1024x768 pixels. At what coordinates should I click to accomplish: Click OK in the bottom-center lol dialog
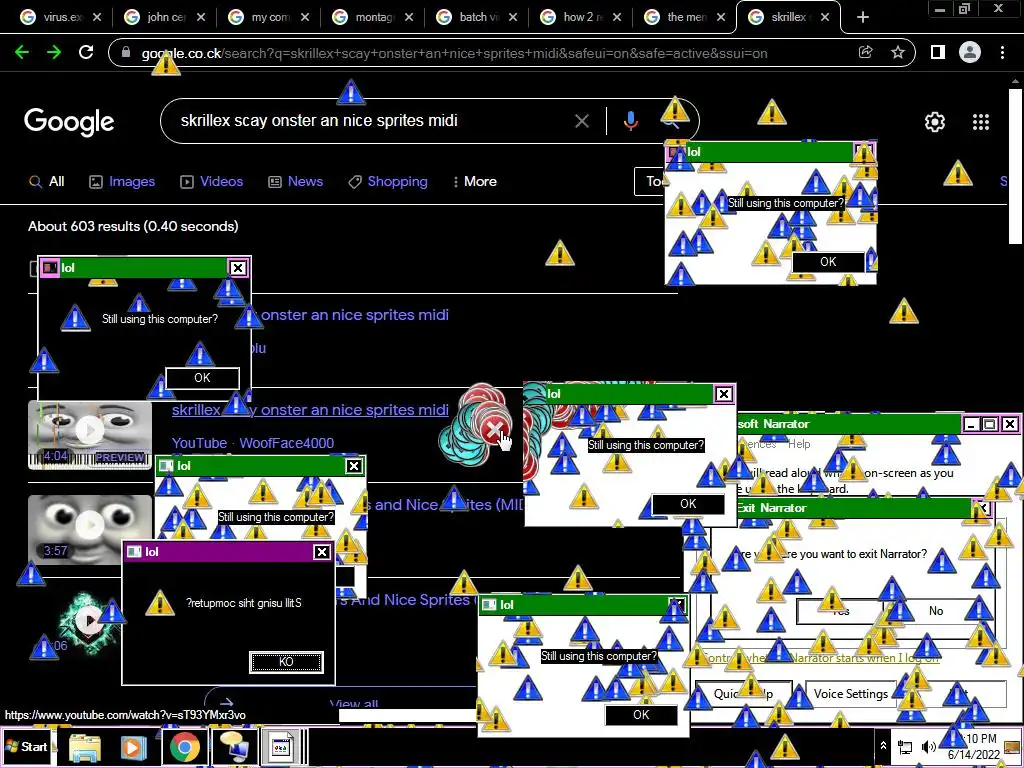pyautogui.click(x=641, y=715)
